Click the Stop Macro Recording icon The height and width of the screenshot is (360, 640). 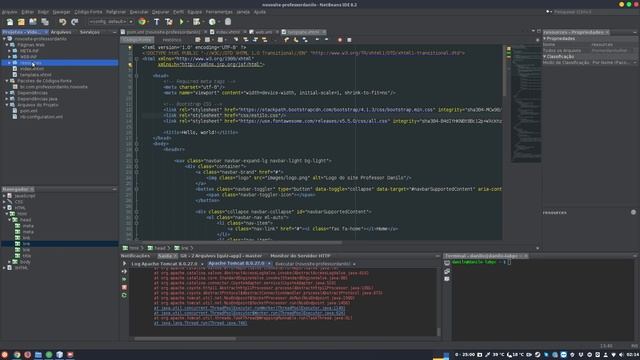[349, 40]
